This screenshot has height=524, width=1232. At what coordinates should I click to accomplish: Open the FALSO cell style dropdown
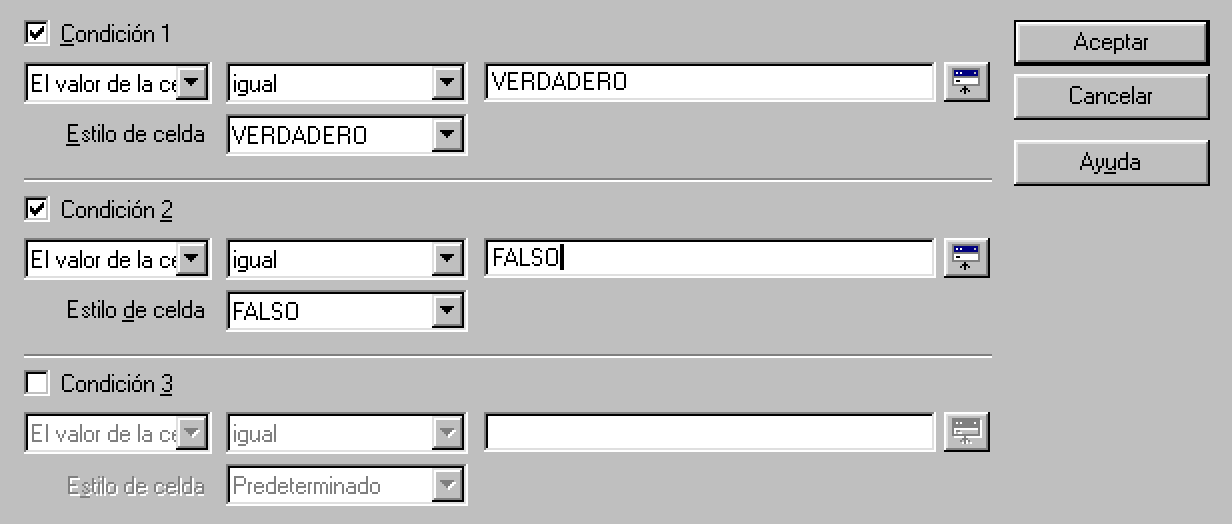pyautogui.click(x=447, y=311)
